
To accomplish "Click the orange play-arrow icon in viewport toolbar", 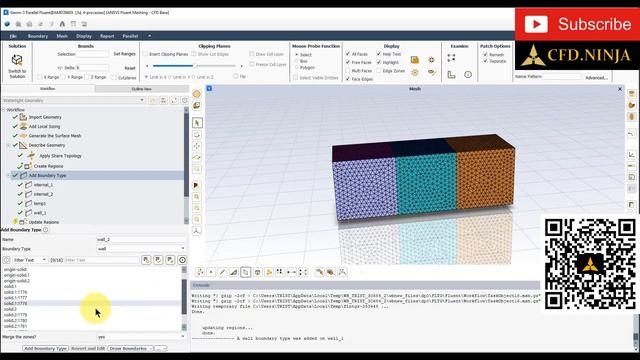I will coord(196,185).
